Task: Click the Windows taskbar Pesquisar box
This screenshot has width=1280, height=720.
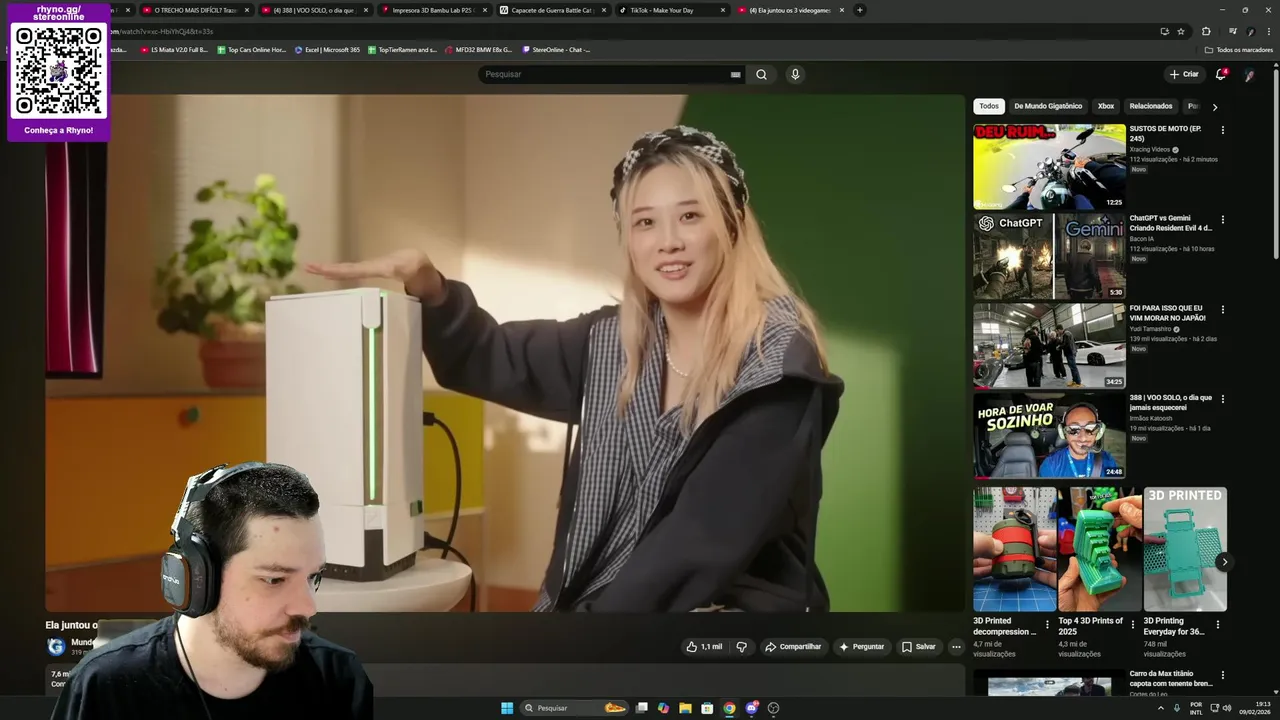Action: click(576, 708)
